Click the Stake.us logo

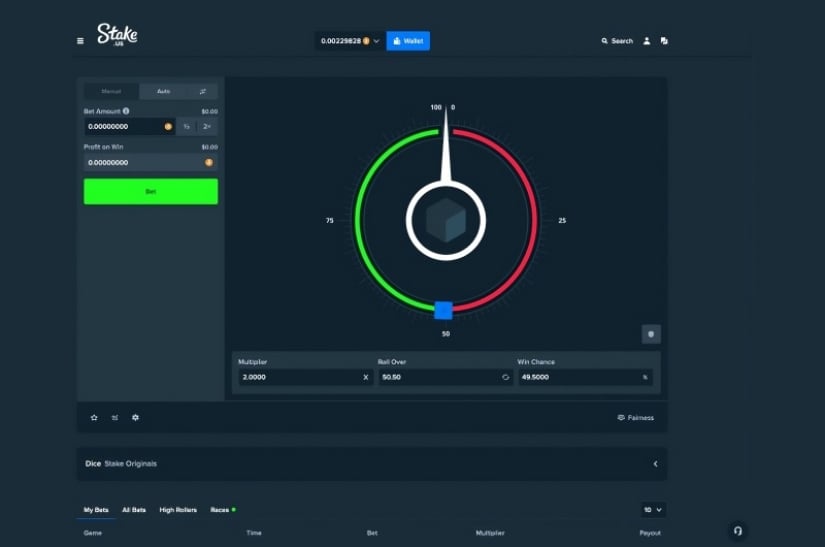click(117, 36)
